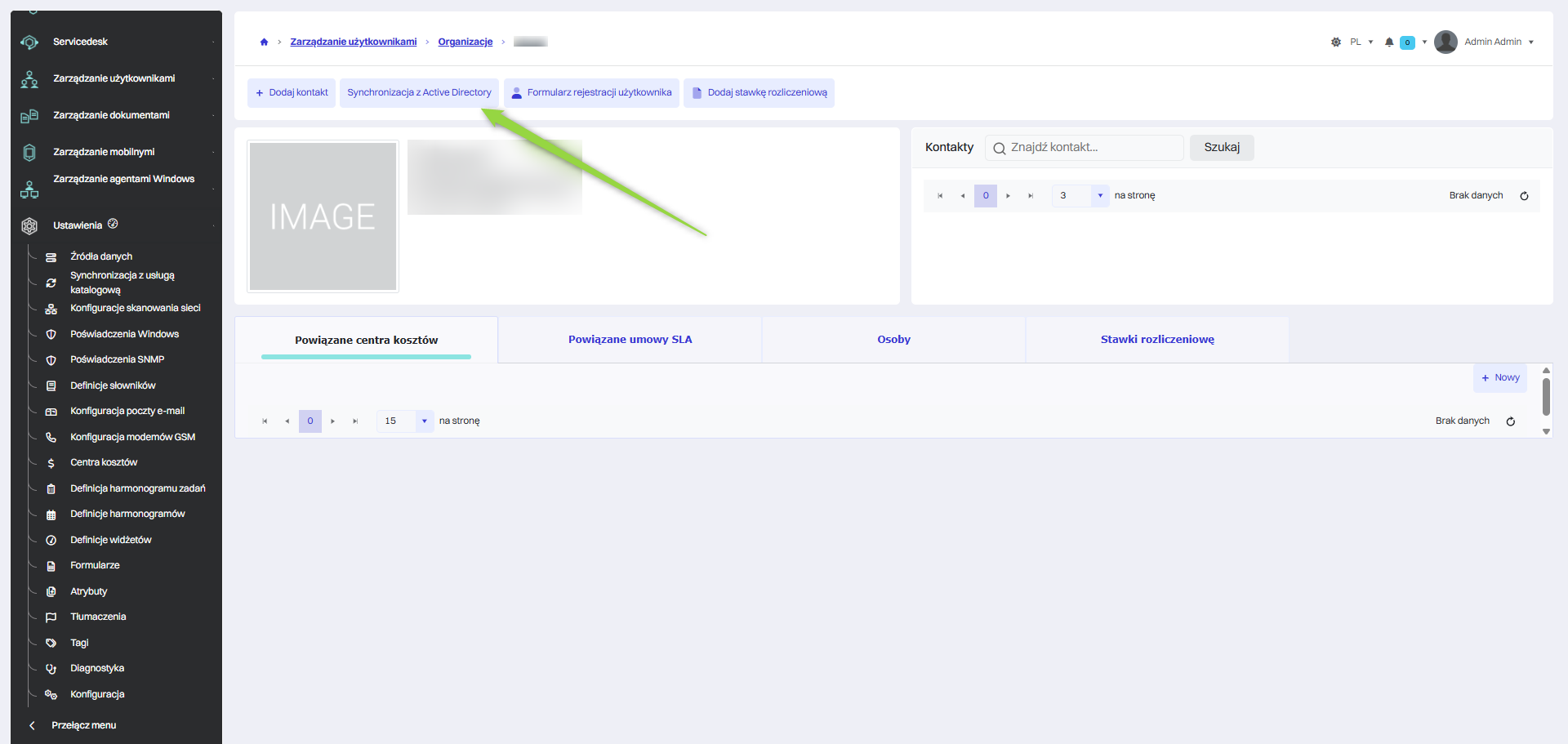Open the Servicedesk sidebar icon
Screen dimensions: 1568x744
(29, 42)
